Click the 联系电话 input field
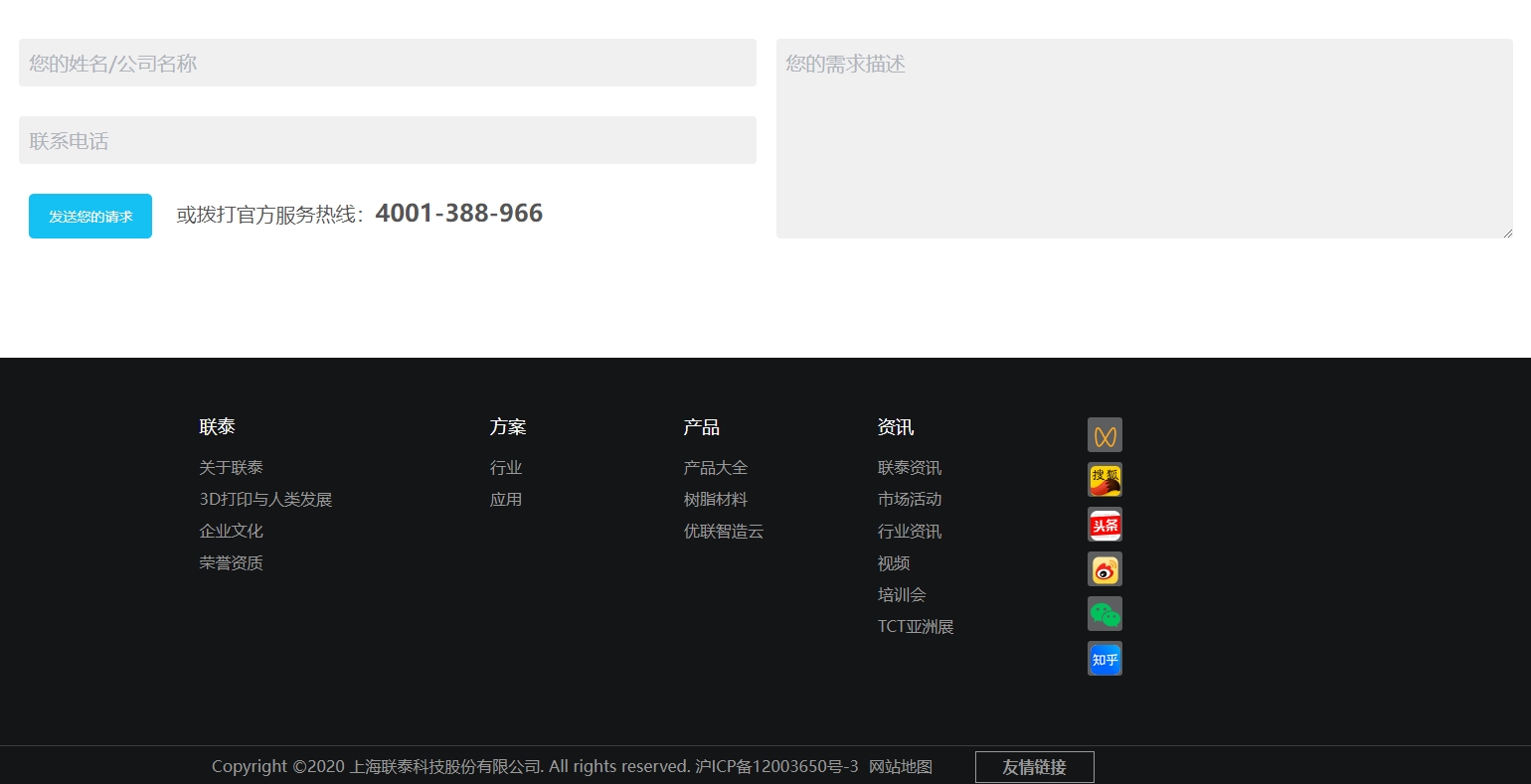Viewport: 1531px width, 784px height. point(387,139)
